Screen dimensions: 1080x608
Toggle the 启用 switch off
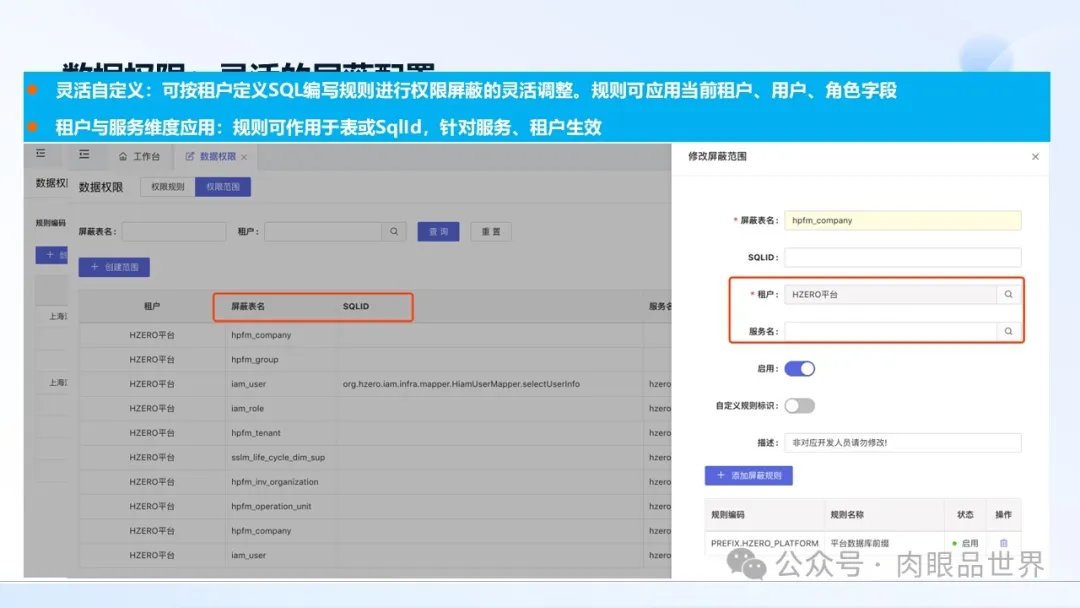click(799, 368)
